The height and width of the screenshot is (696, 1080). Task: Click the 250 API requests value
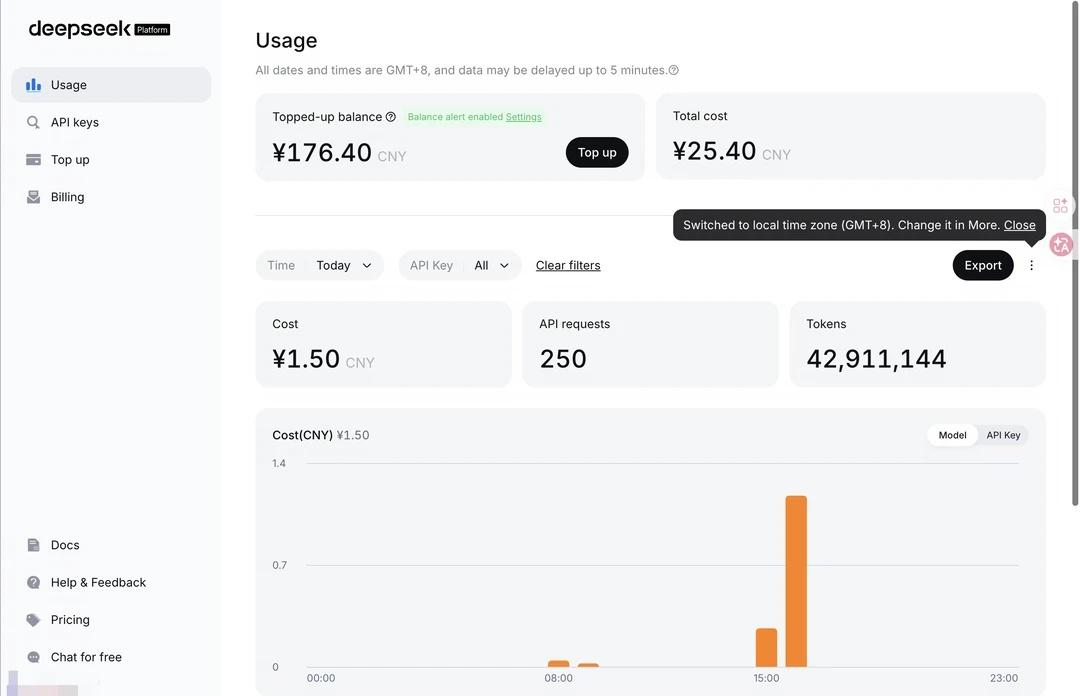(563, 359)
